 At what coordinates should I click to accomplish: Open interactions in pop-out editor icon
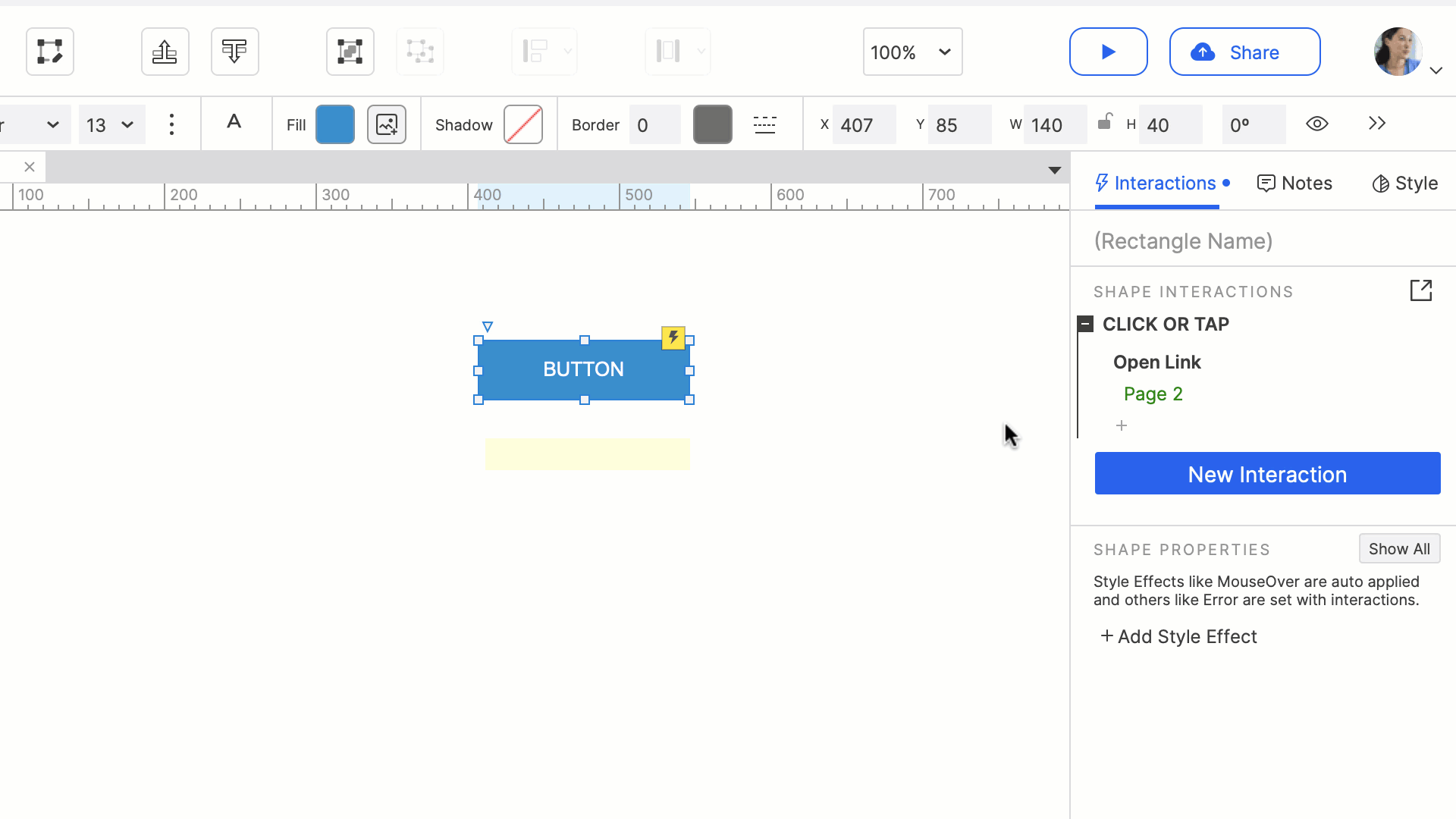tap(1420, 290)
